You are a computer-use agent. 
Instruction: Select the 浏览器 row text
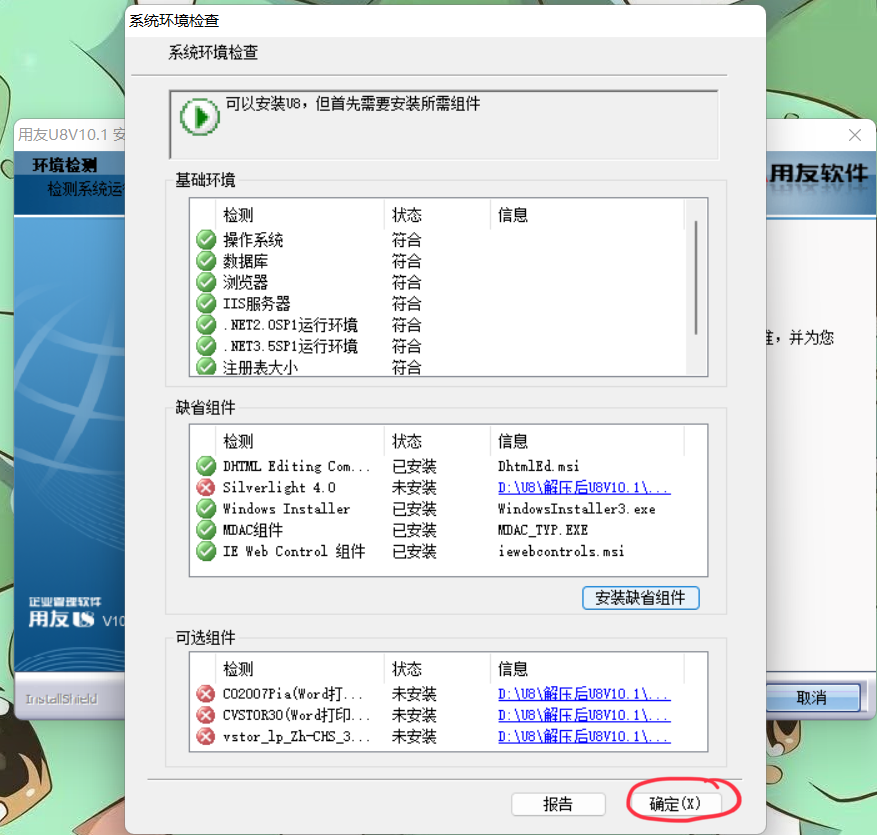(x=246, y=282)
